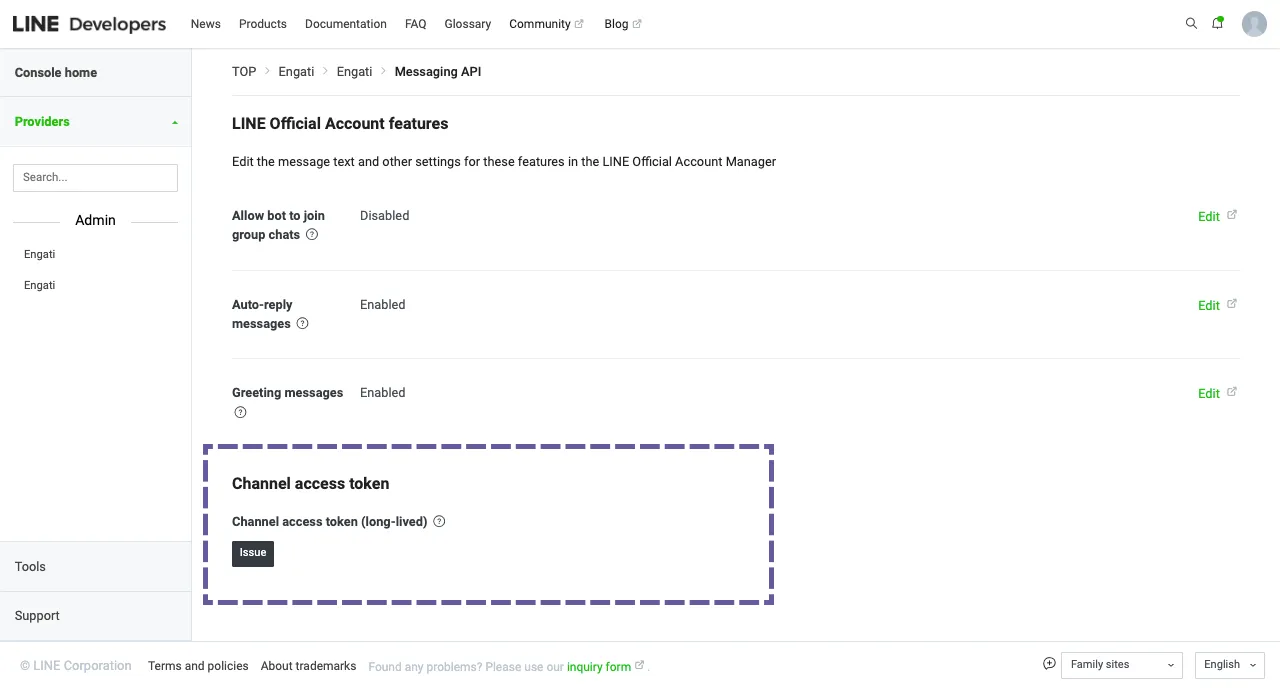This screenshot has width=1280, height=689.
Task: Open the Family sites dropdown
Action: 1122,665
